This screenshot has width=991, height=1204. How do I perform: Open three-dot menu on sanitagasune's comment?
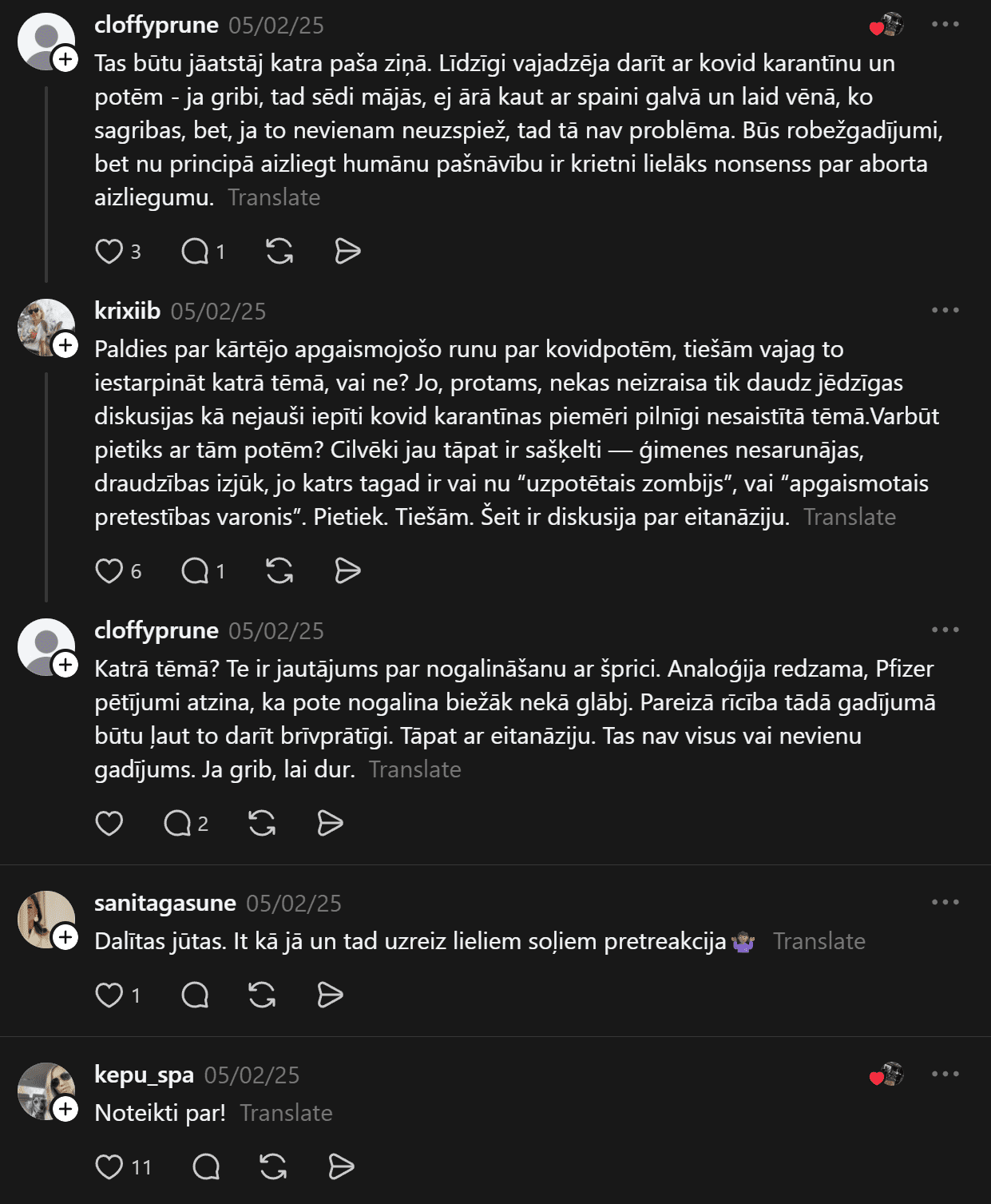coord(945,902)
